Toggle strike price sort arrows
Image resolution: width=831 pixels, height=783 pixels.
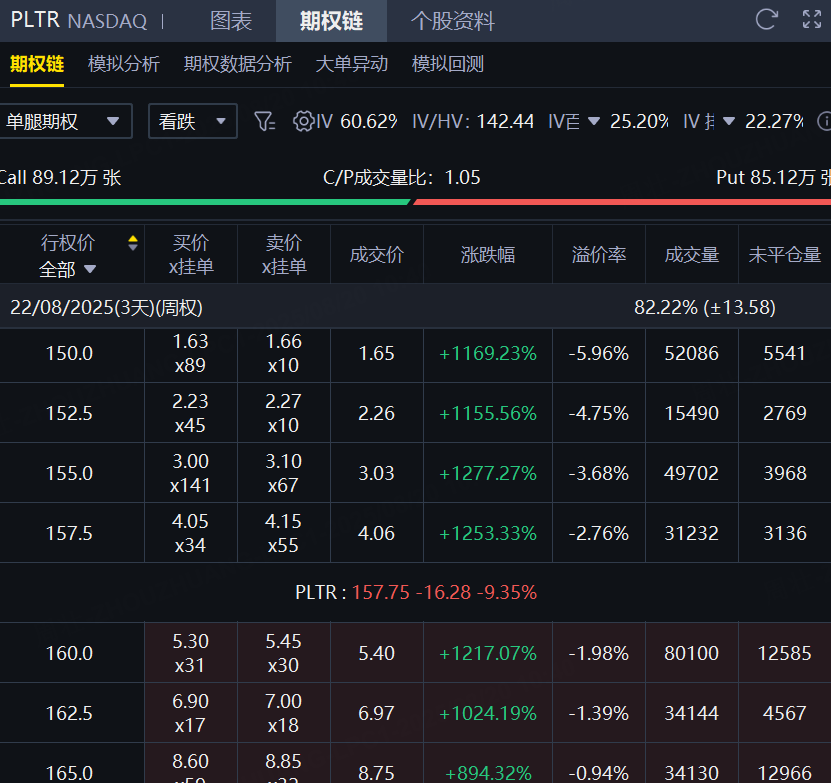(132, 243)
